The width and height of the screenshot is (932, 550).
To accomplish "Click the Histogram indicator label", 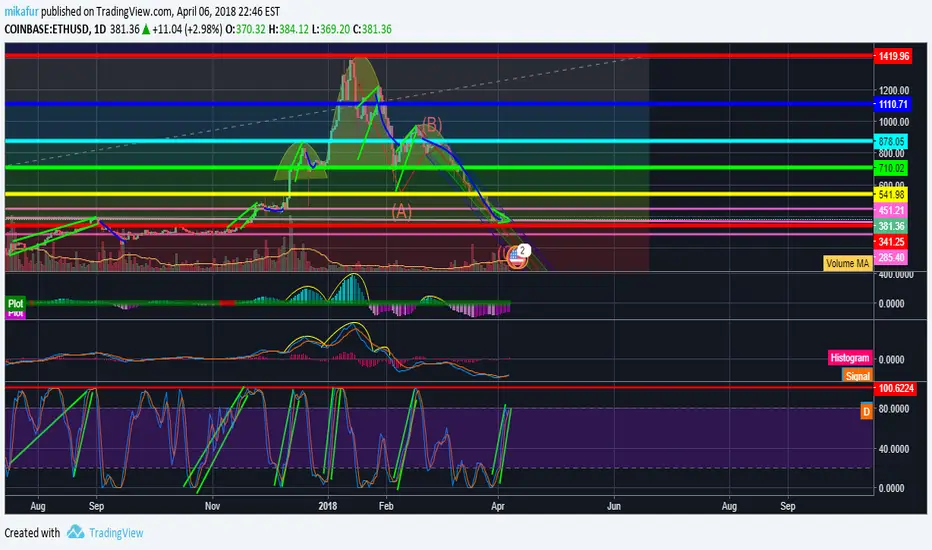I will click(x=850, y=358).
